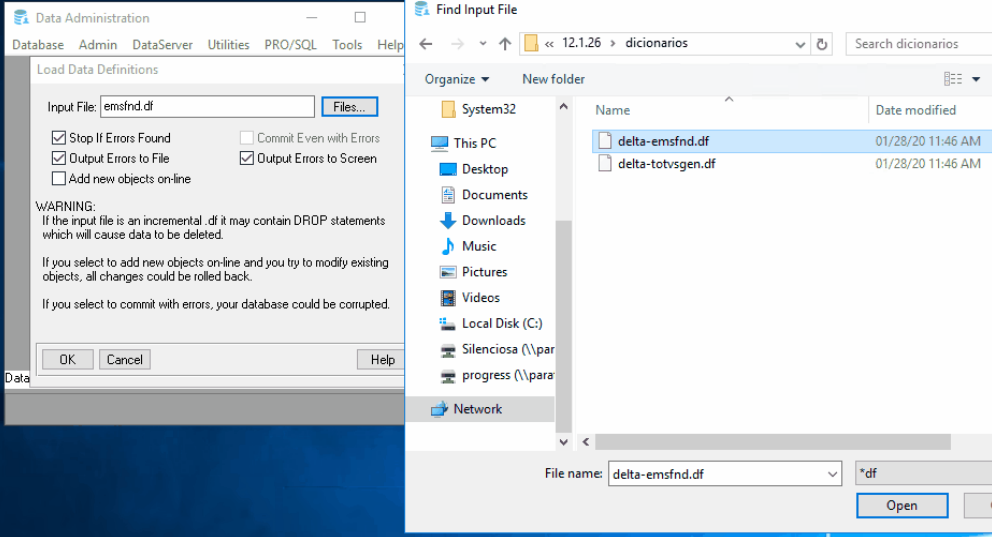Open Downloads in navigation pane
Viewport: 992px width, 537px height.
493,220
